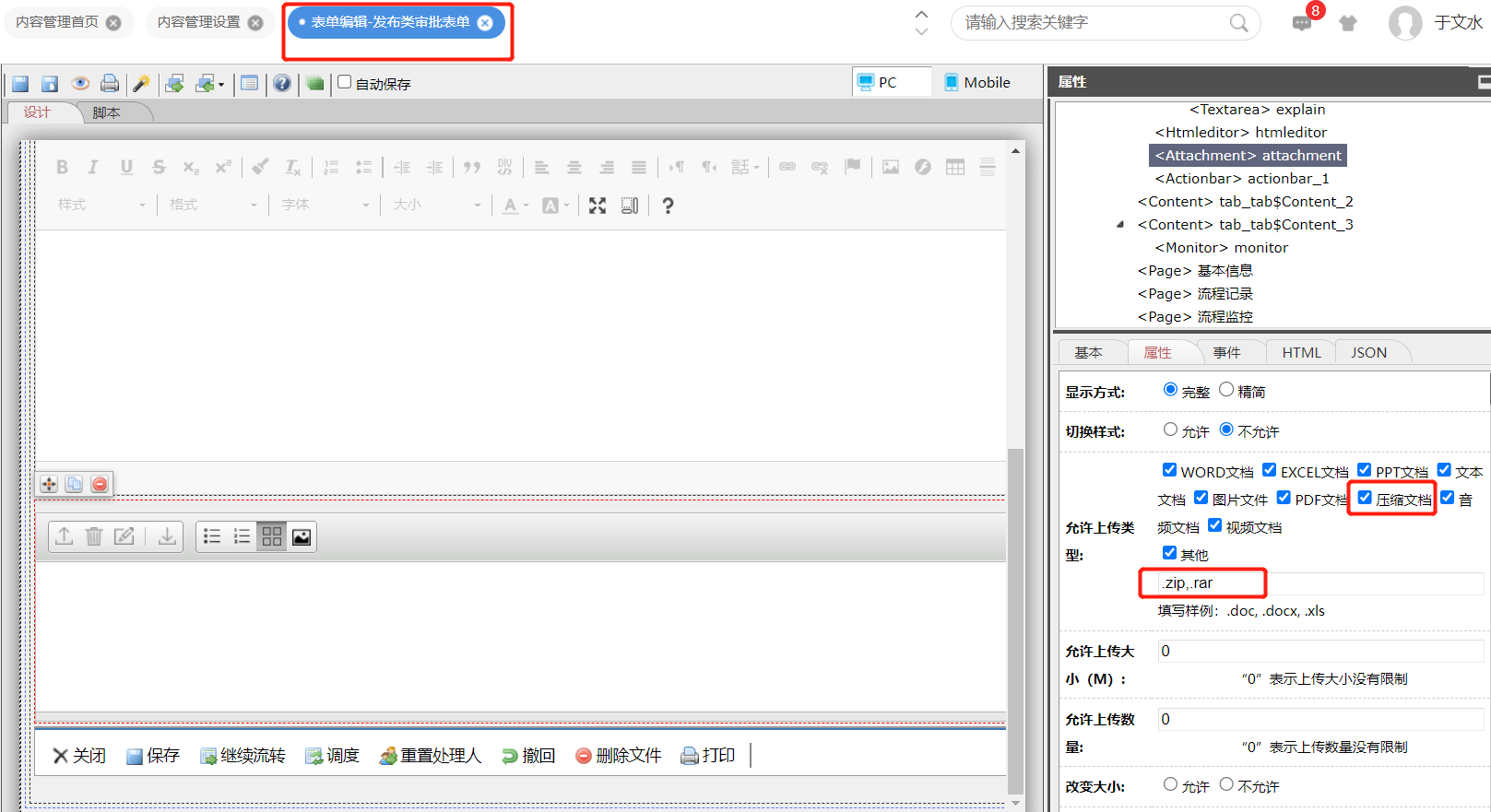Insert image in rich text editor
Screen dimensions: 1491x812
click(890, 167)
